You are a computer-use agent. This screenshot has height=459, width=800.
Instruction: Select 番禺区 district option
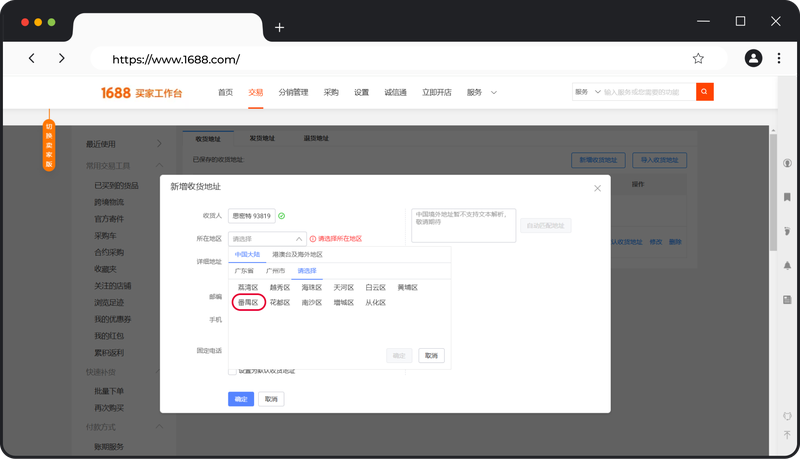click(x=248, y=302)
